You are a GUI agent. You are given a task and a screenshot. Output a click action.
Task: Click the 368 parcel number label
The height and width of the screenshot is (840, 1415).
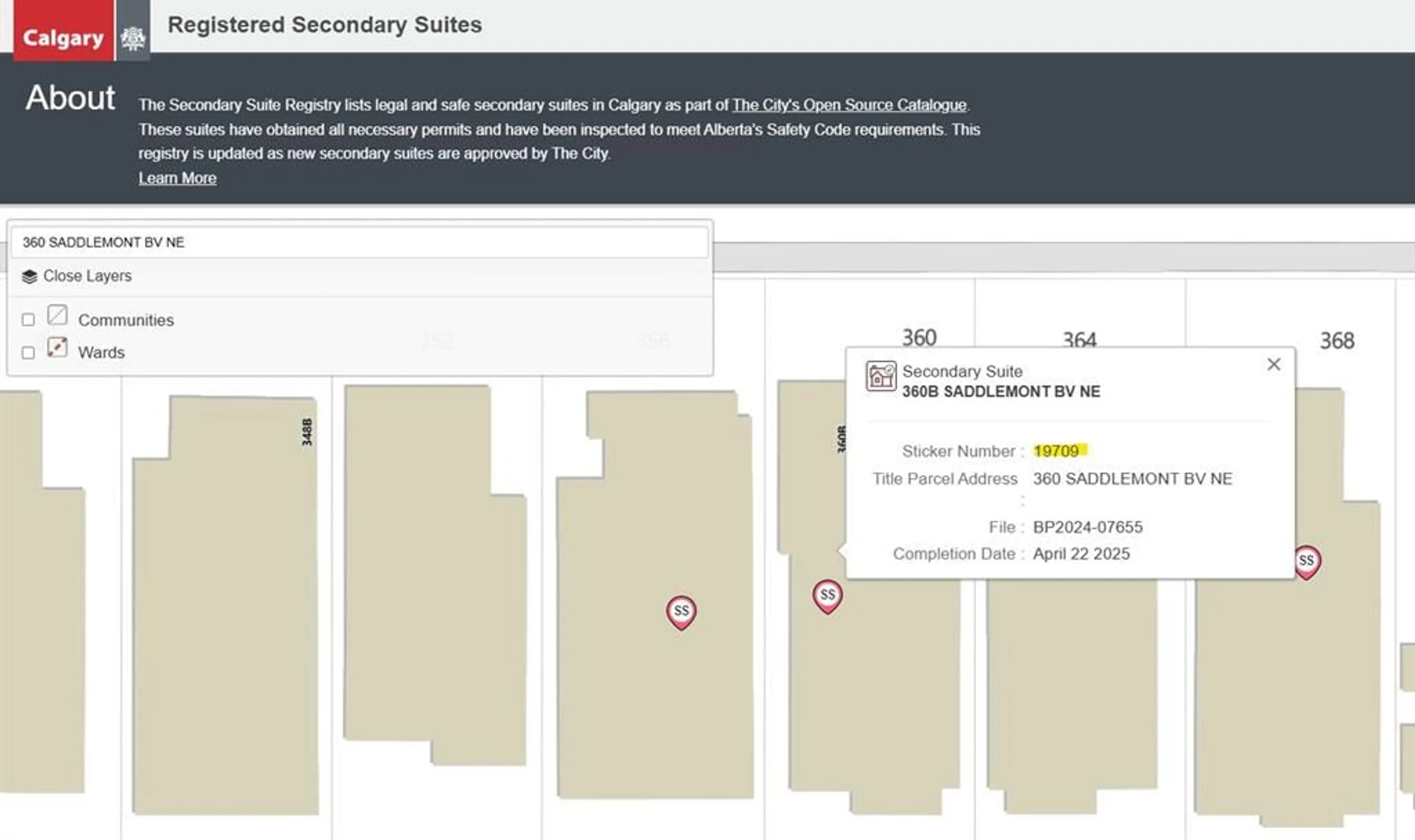pos(1337,341)
